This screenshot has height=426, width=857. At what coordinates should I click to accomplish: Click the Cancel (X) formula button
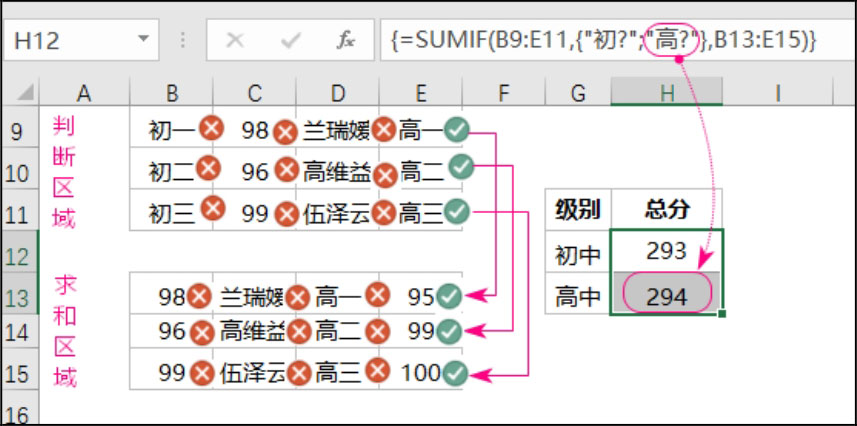pyautogui.click(x=235, y=40)
